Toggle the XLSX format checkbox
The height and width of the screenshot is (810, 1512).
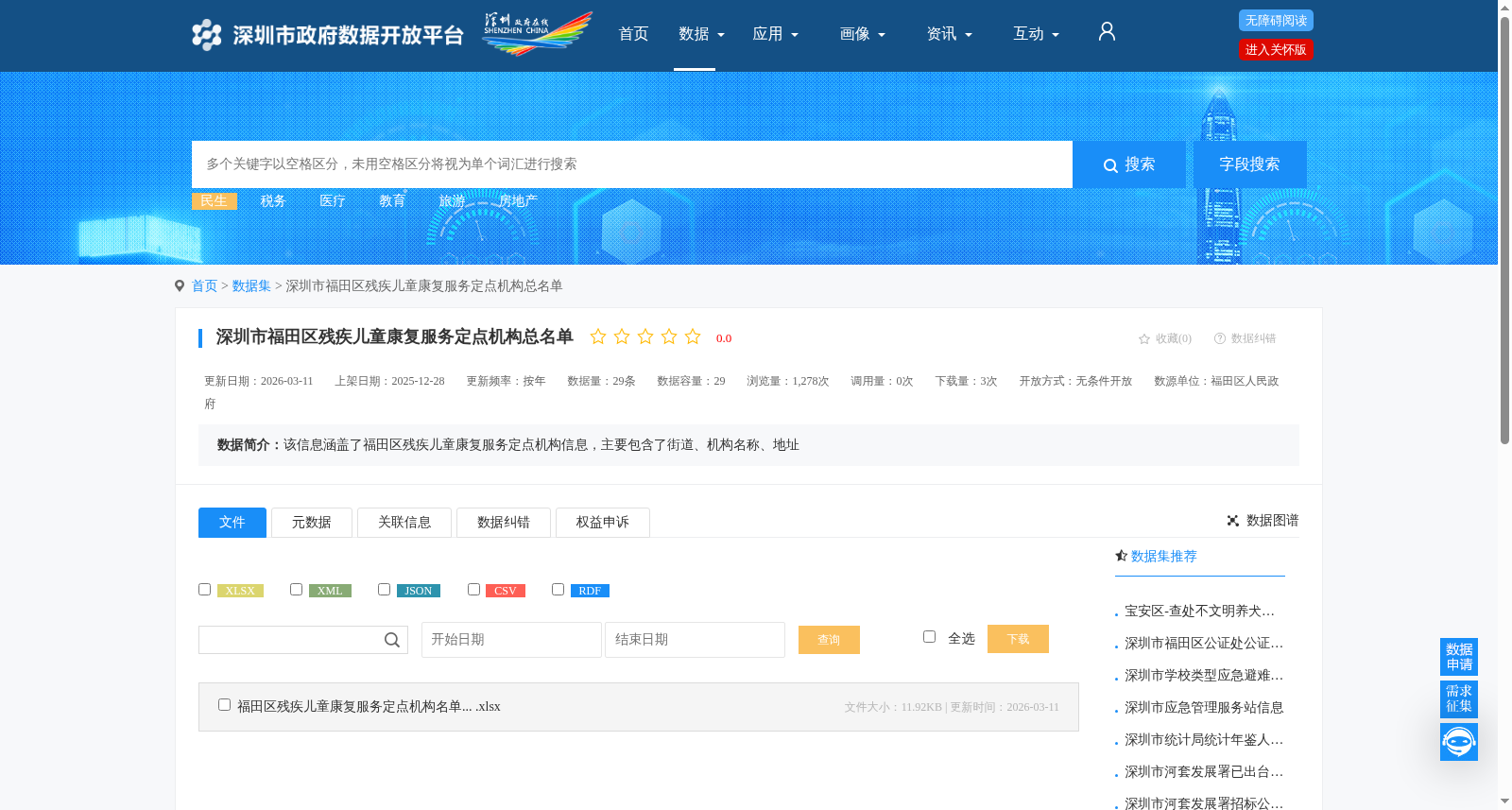204,589
